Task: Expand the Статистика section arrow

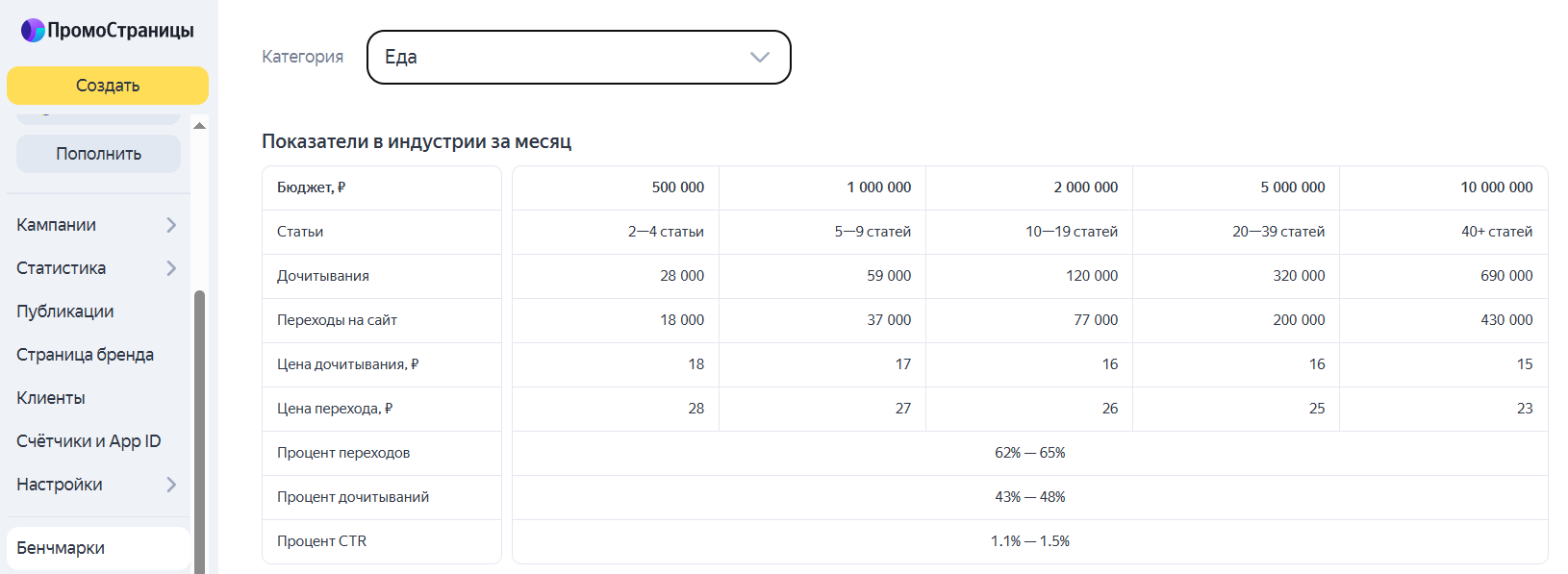Action: tap(171, 268)
